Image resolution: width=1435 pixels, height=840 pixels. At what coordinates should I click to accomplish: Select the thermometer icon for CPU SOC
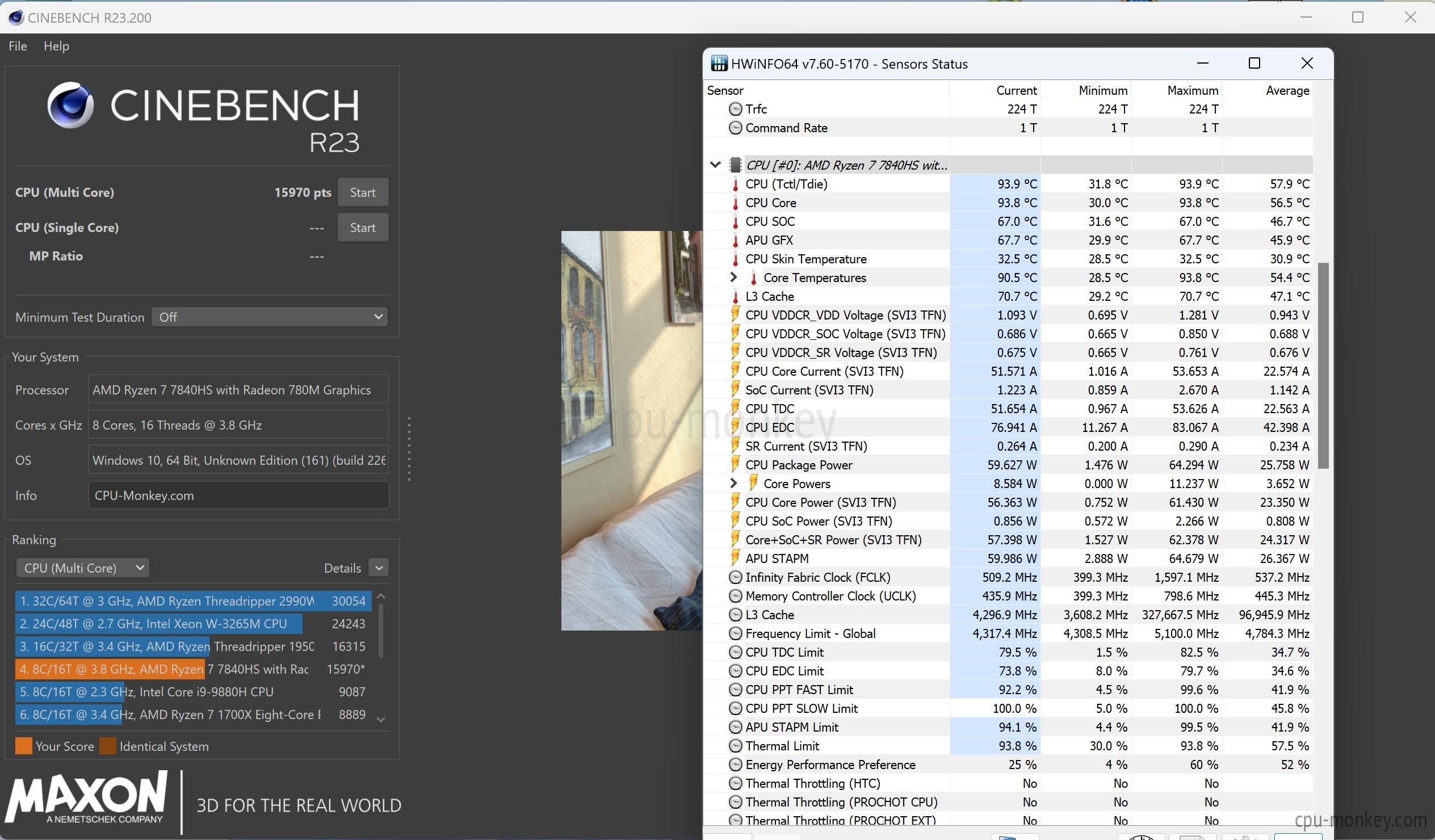(x=735, y=221)
